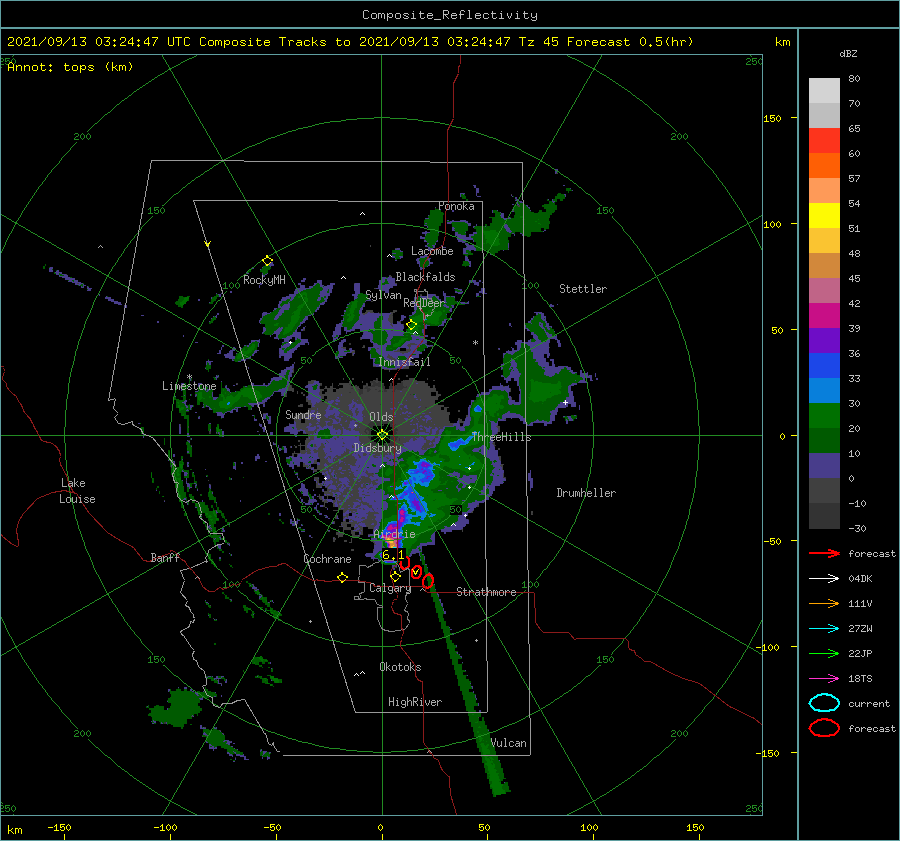Screen dimensions: 900x841
Task: Click the Cochrane city label
Action: (x=327, y=559)
